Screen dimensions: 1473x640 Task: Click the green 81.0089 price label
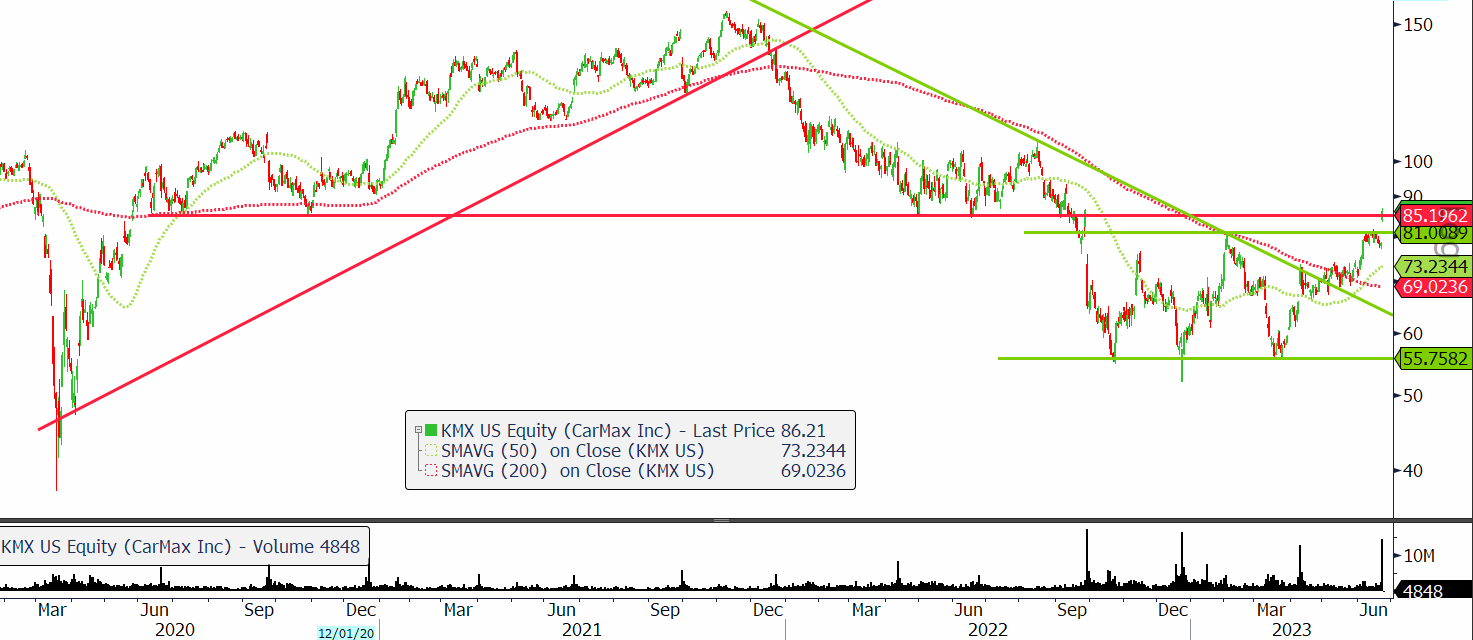coord(1434,233)
